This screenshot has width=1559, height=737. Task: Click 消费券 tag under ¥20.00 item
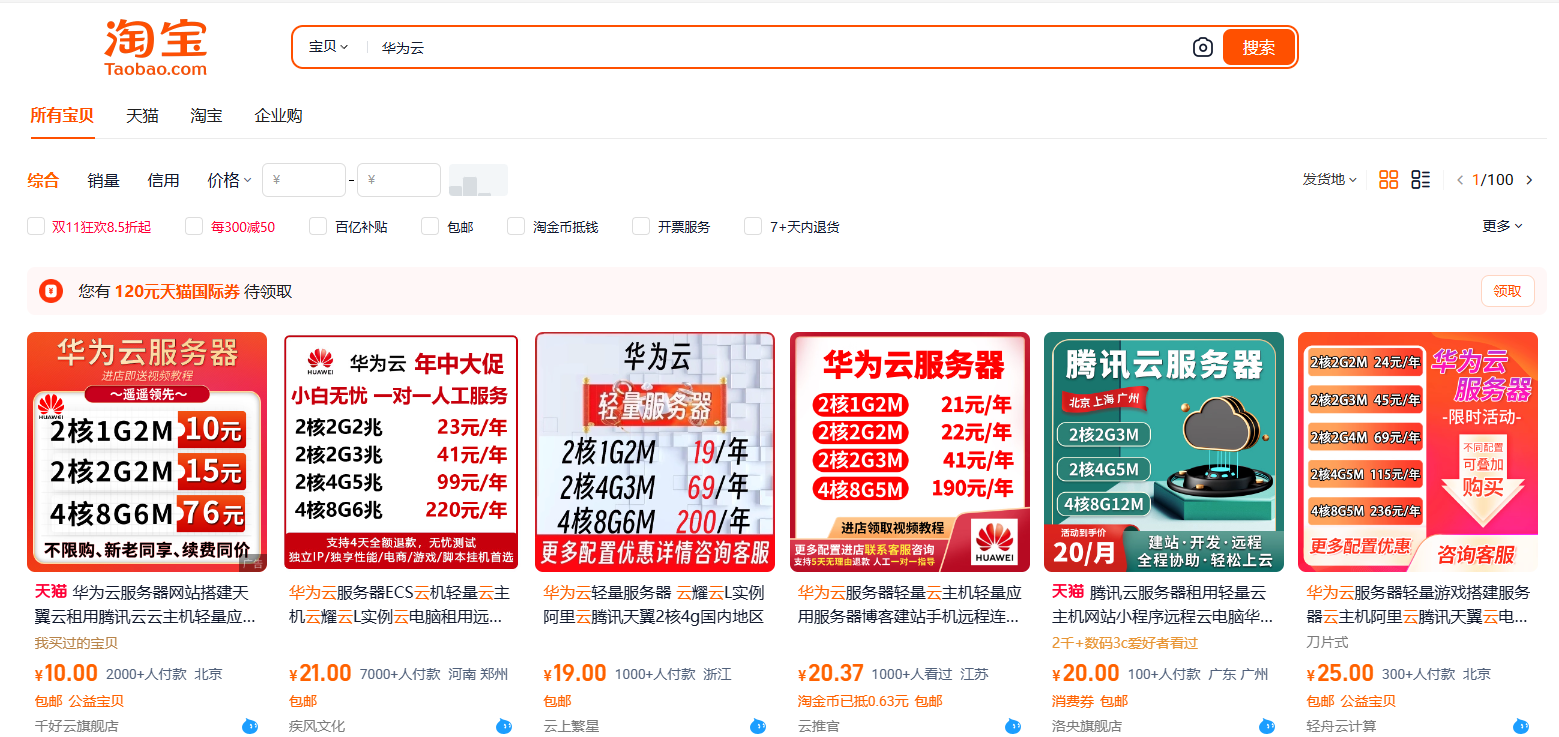(1073, 701)
